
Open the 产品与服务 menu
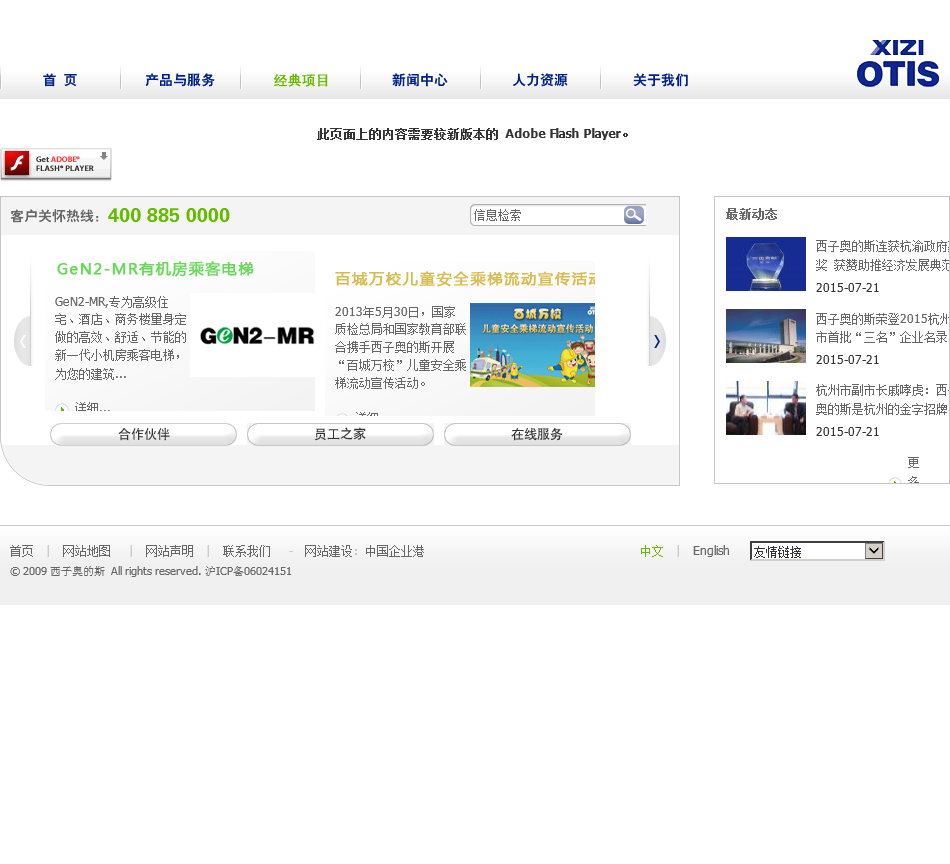(180, 80)
